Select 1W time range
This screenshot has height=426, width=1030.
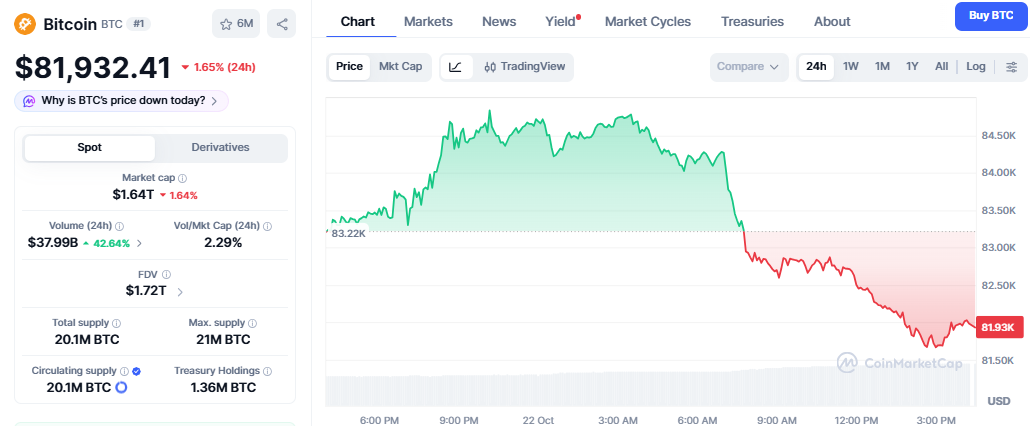(851, 67)
